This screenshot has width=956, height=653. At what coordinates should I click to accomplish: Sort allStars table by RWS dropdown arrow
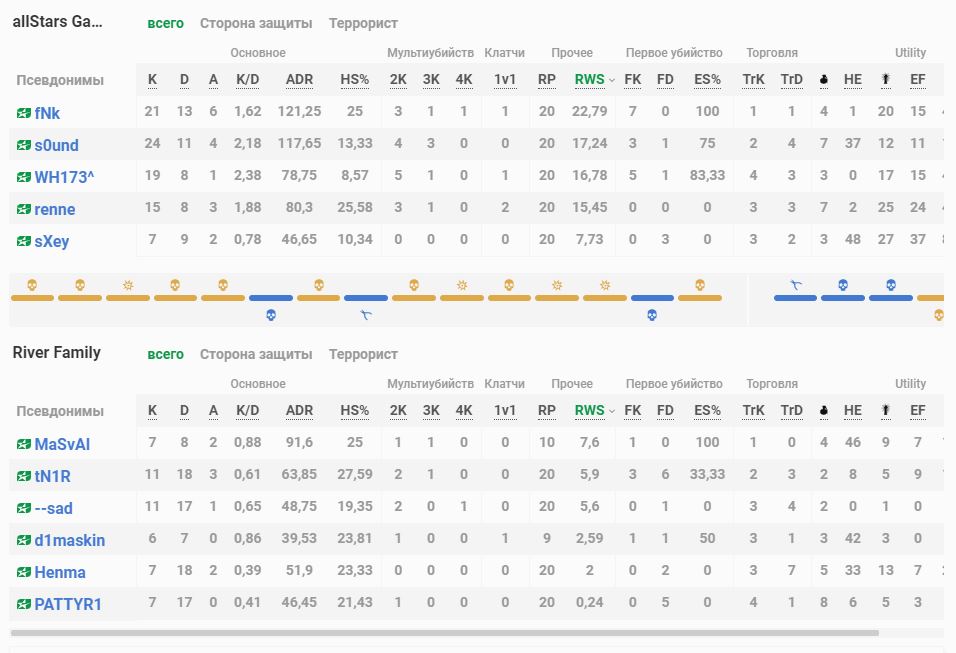pos(612,80)
